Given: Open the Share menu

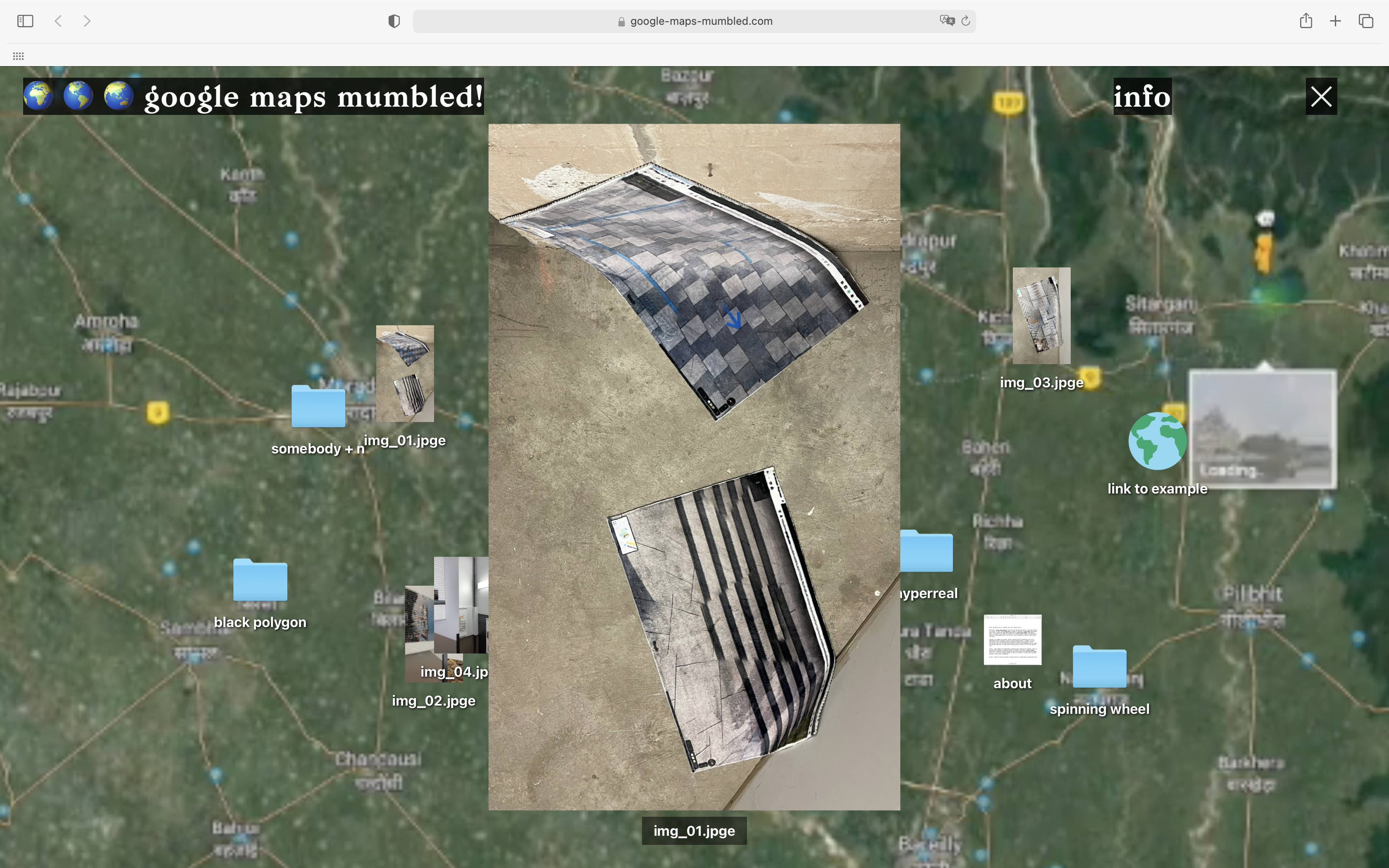Looking at the screenshot, I should point(1306,21).
